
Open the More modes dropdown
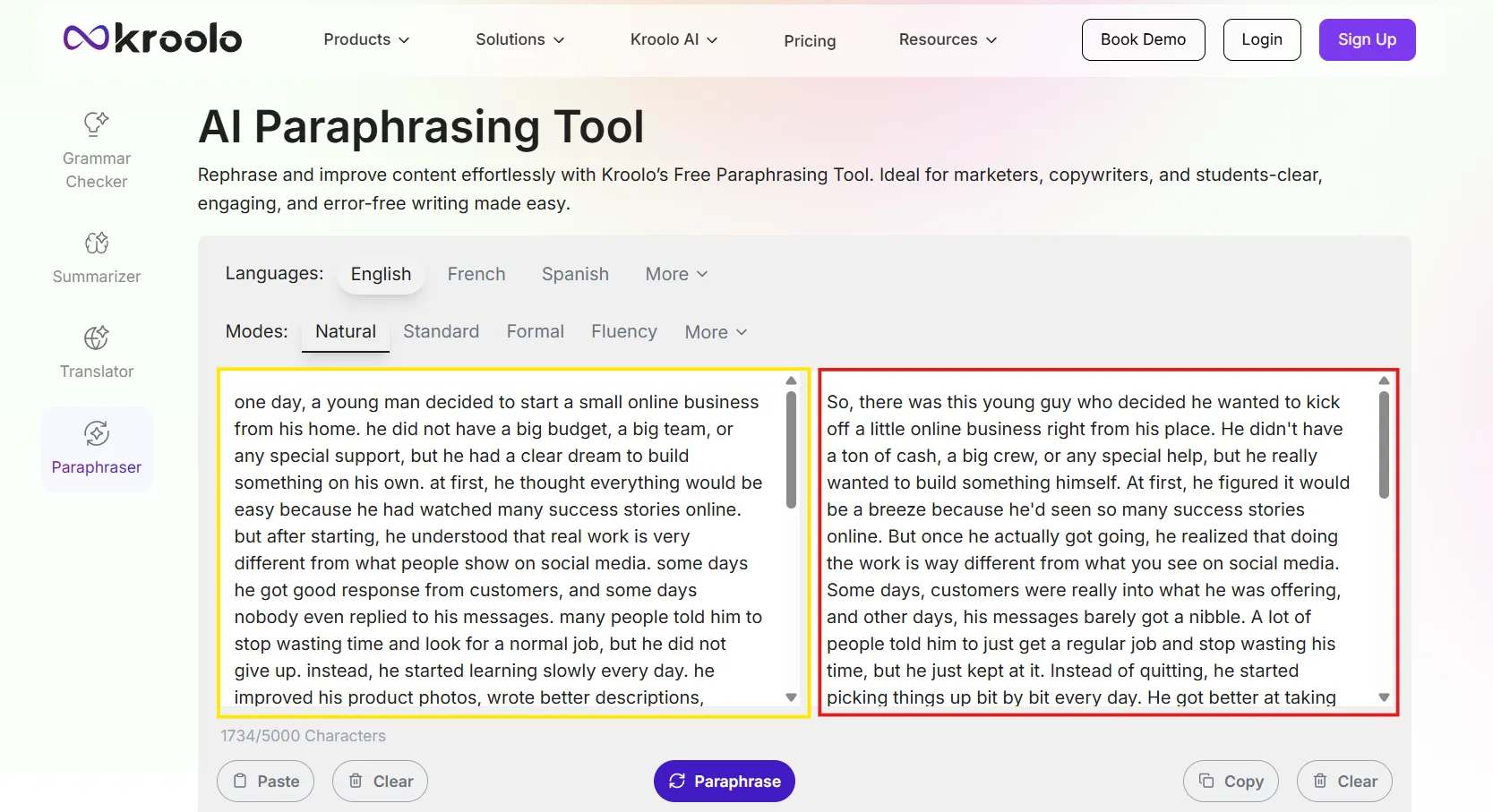coord(716,332)
